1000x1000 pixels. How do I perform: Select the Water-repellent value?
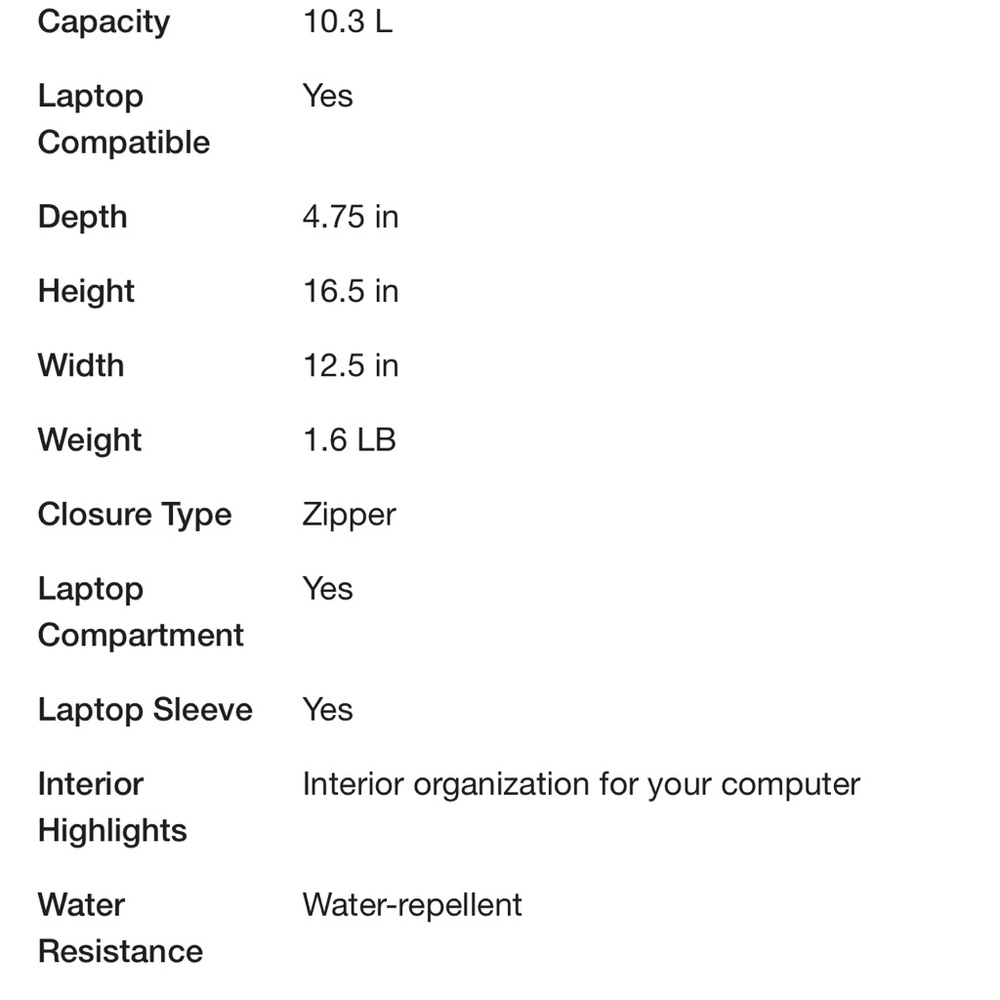tap(412, 905)
